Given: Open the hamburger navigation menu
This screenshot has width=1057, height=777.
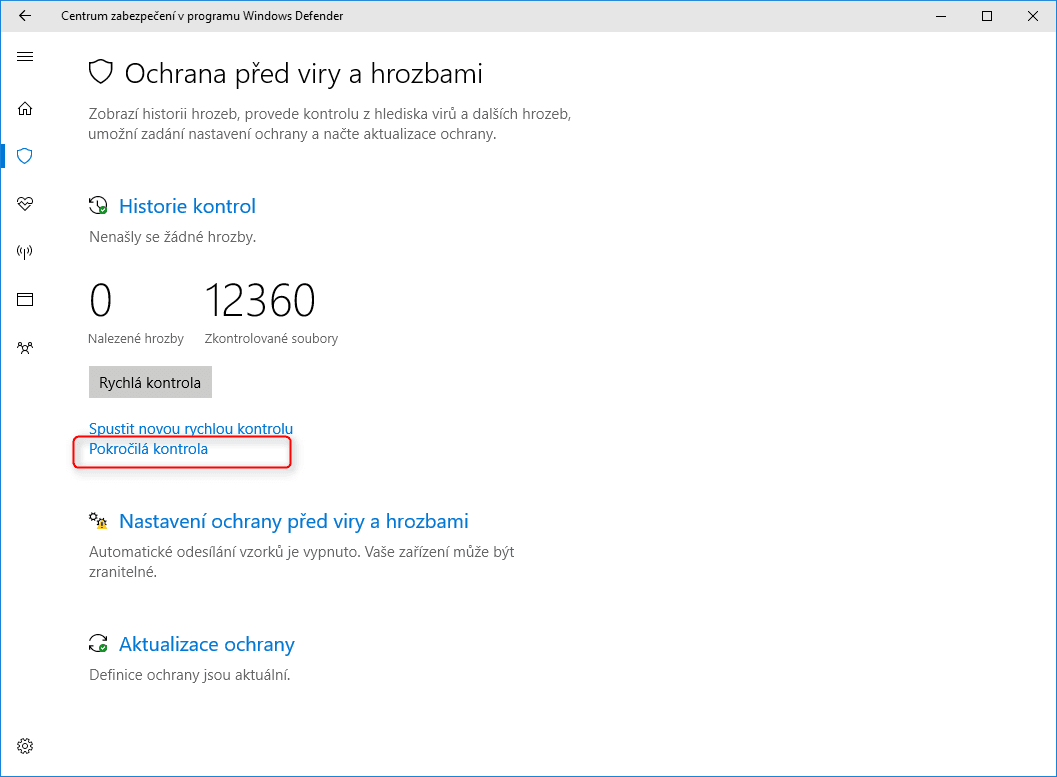Looking at the screenshot, I should click(x=25, y=57).
